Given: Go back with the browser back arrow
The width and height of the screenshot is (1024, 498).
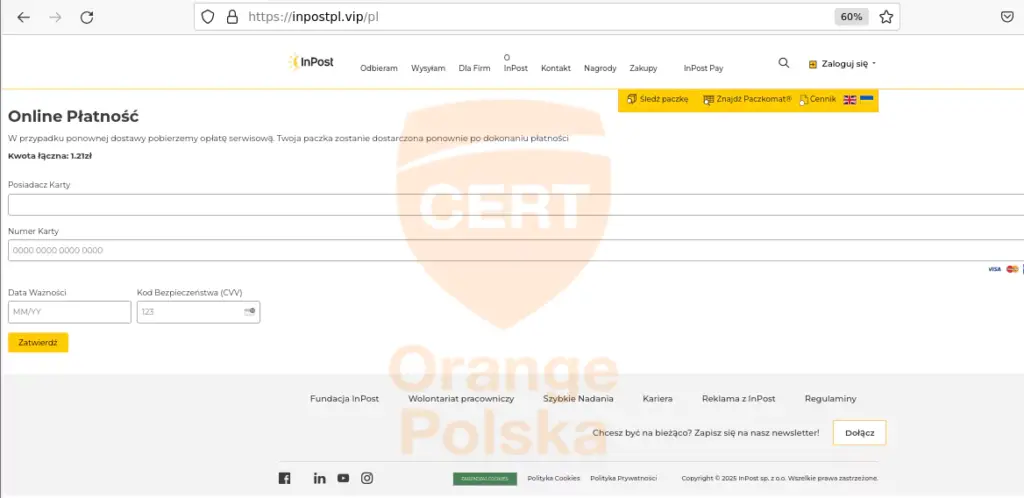Looking at the screenshot, I should 24,18.
